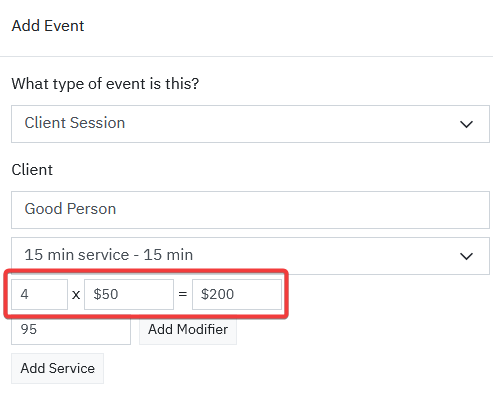Click the quantity field showing 4
Viewport: 493px width, 395px height.
[x=39, y=294]
